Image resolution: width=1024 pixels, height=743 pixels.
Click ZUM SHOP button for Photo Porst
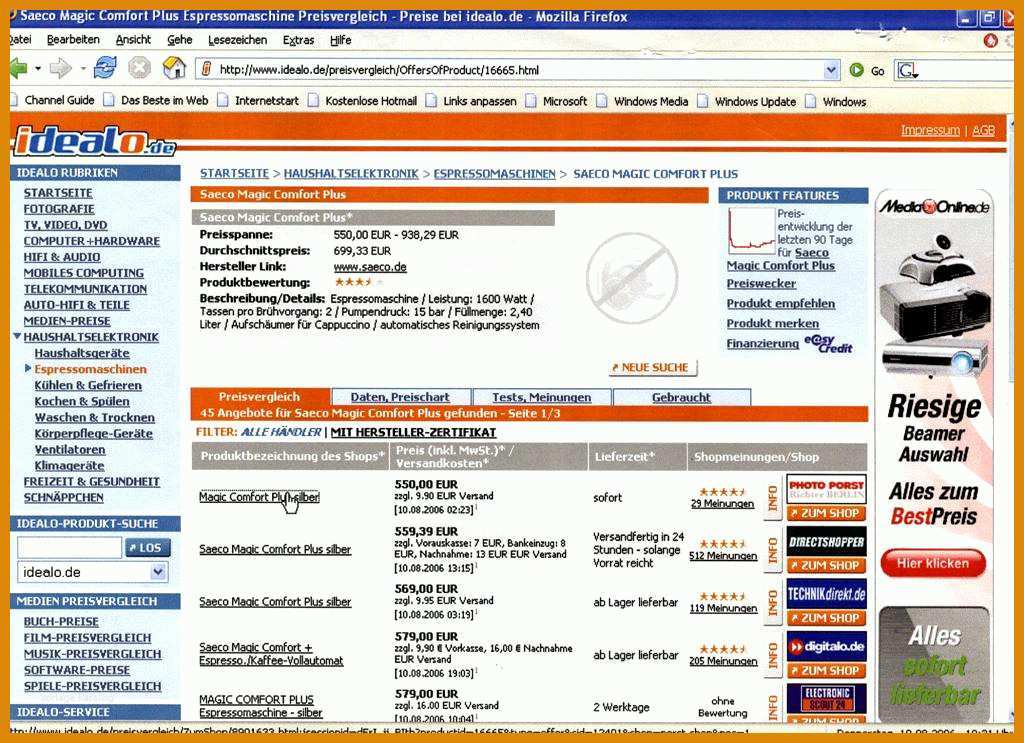[826, 513]
